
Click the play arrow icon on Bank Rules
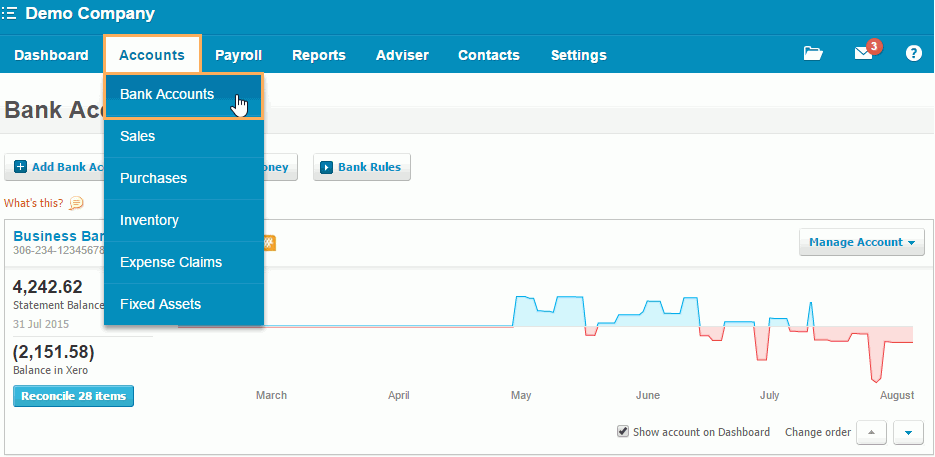pyautogui.click(x=326, y=168)
